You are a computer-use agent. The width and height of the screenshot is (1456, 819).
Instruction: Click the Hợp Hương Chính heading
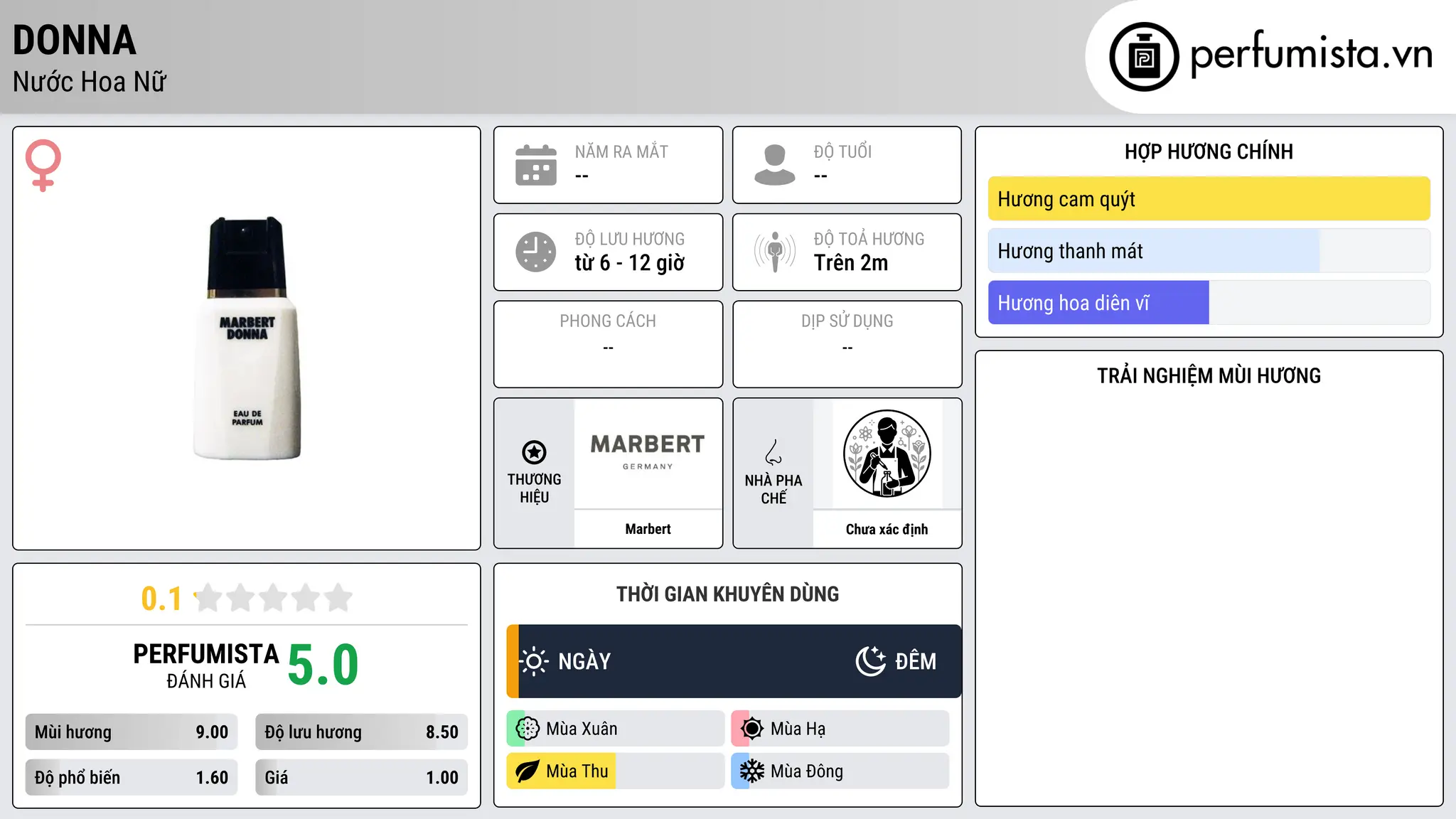pyautogui.click(x=1209, y=151)
